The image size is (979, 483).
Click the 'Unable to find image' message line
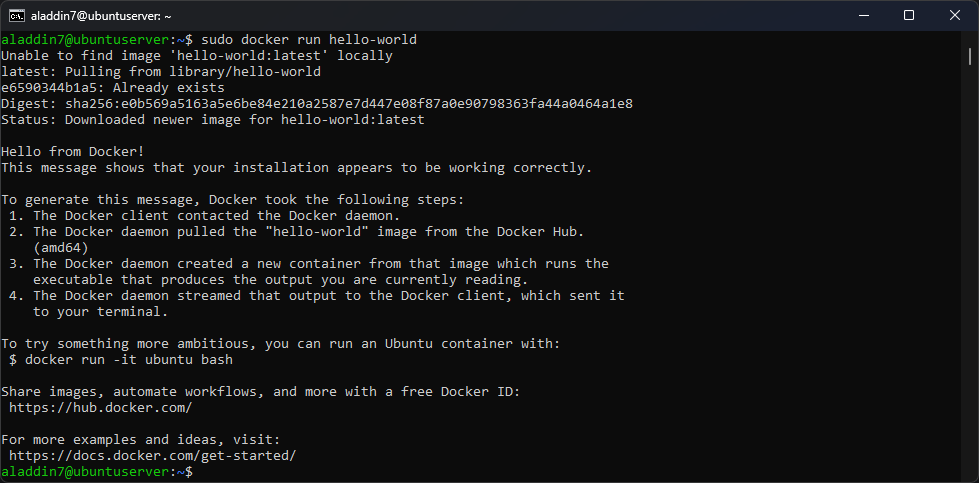(197, 56)
